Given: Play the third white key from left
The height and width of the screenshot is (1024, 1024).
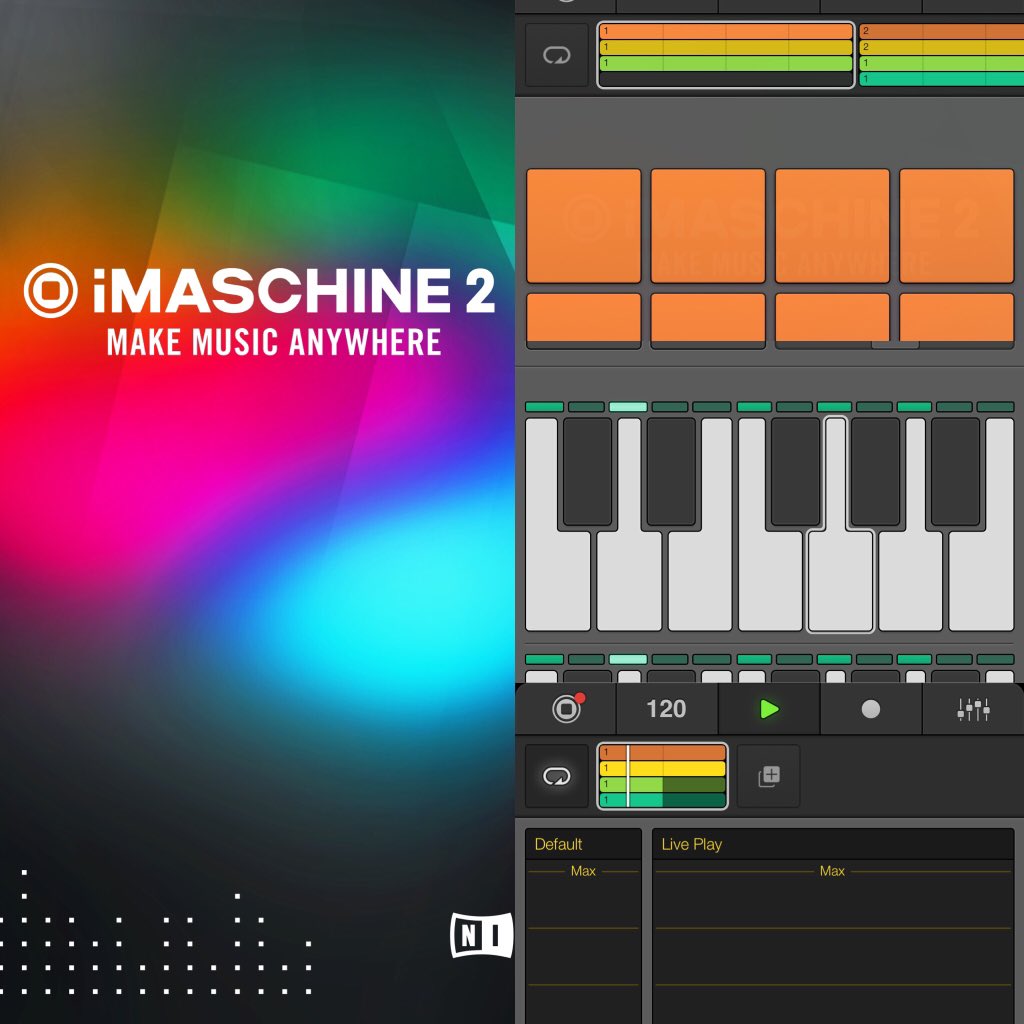Looking at the screenshot, I should pos(699,581).
